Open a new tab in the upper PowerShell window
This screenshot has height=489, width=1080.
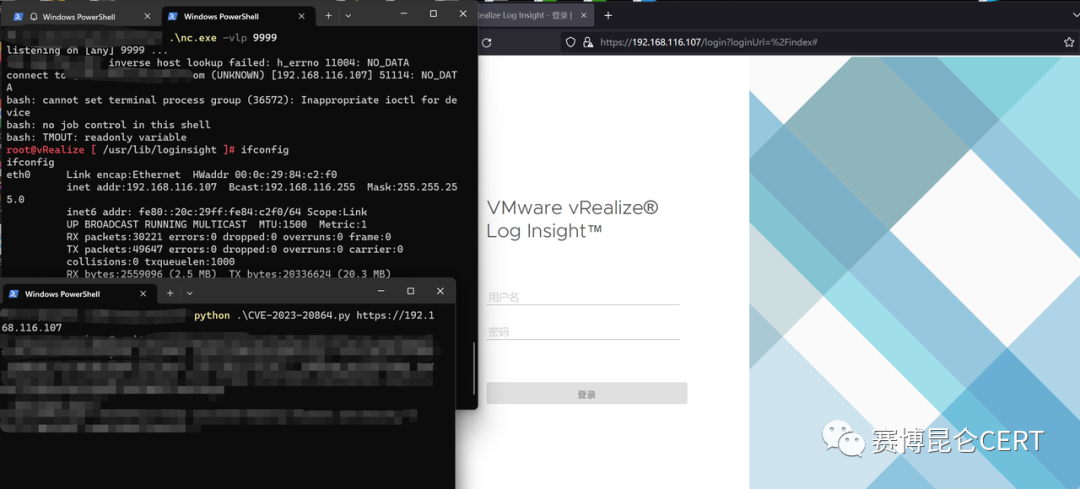tap(329, 15)
